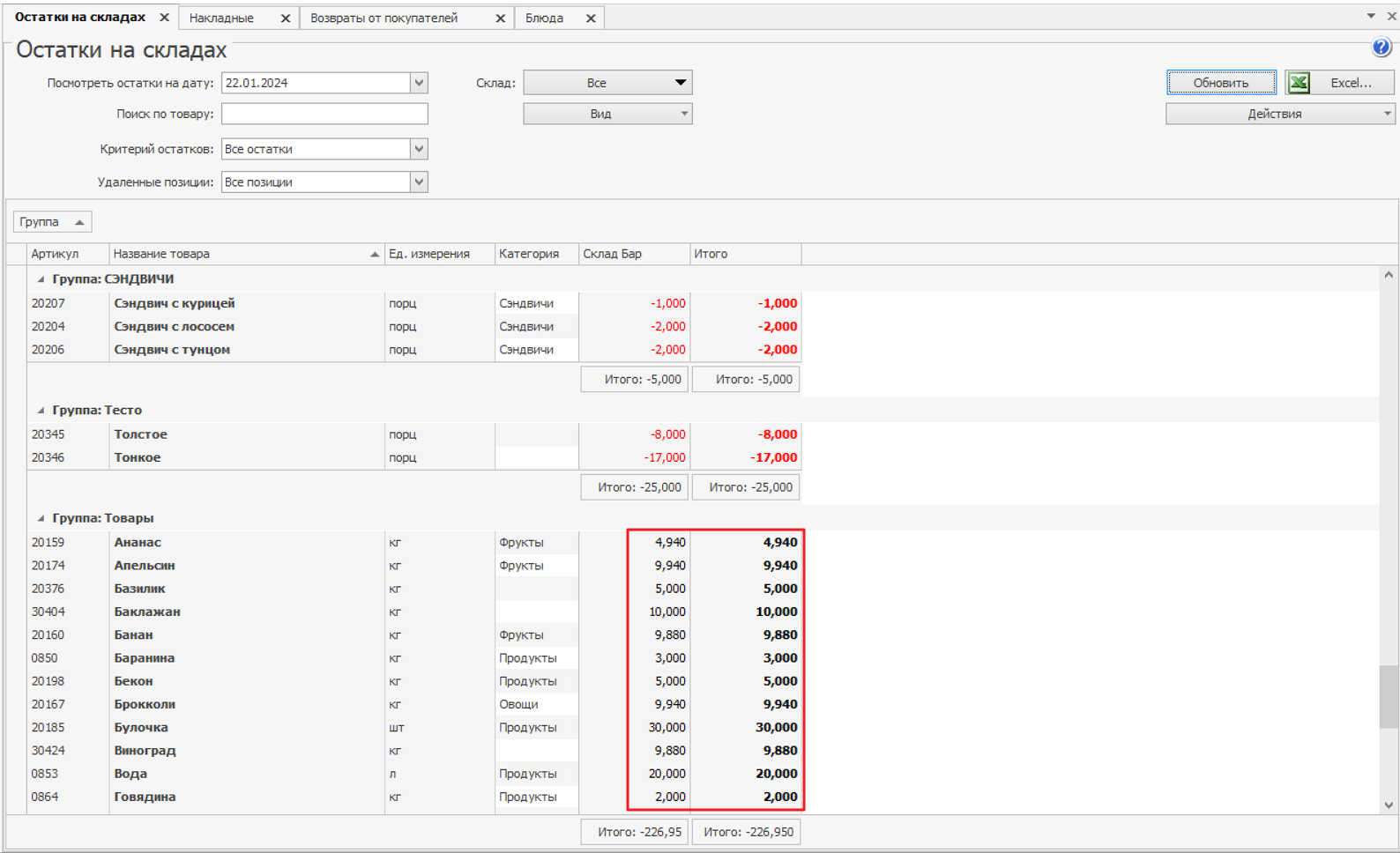Select row Говядина
Image resolution: width=1400 pixels, height=853 pixels.
click(x=414, y=797)
